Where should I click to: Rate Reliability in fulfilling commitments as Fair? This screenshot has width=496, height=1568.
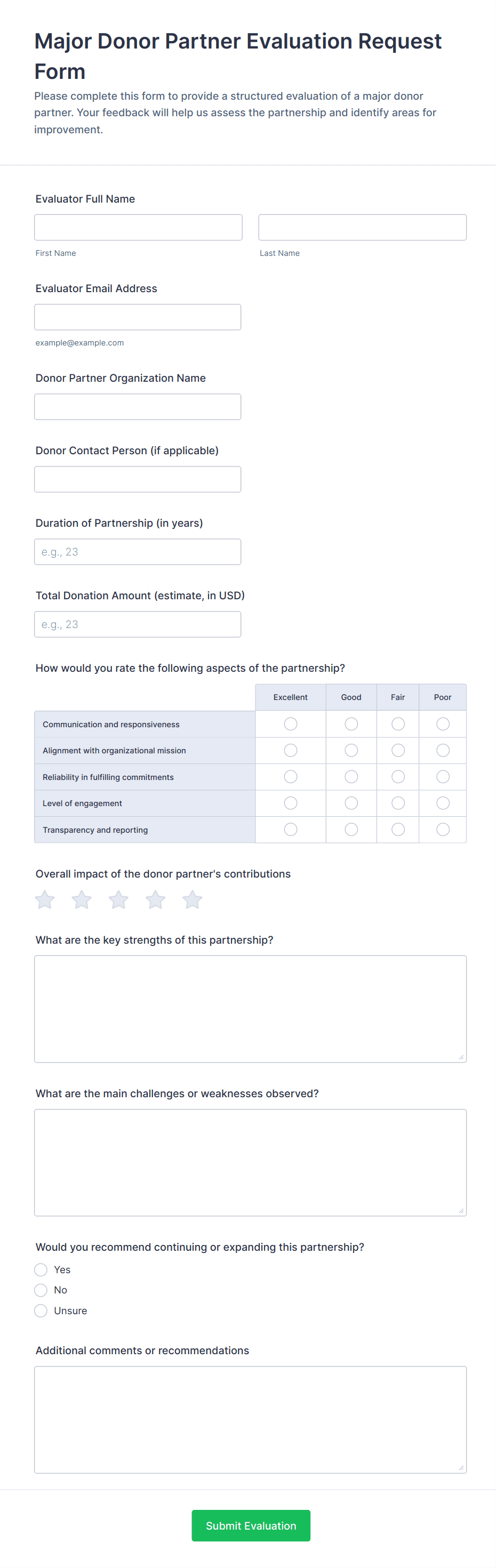(x=398, y=777)
